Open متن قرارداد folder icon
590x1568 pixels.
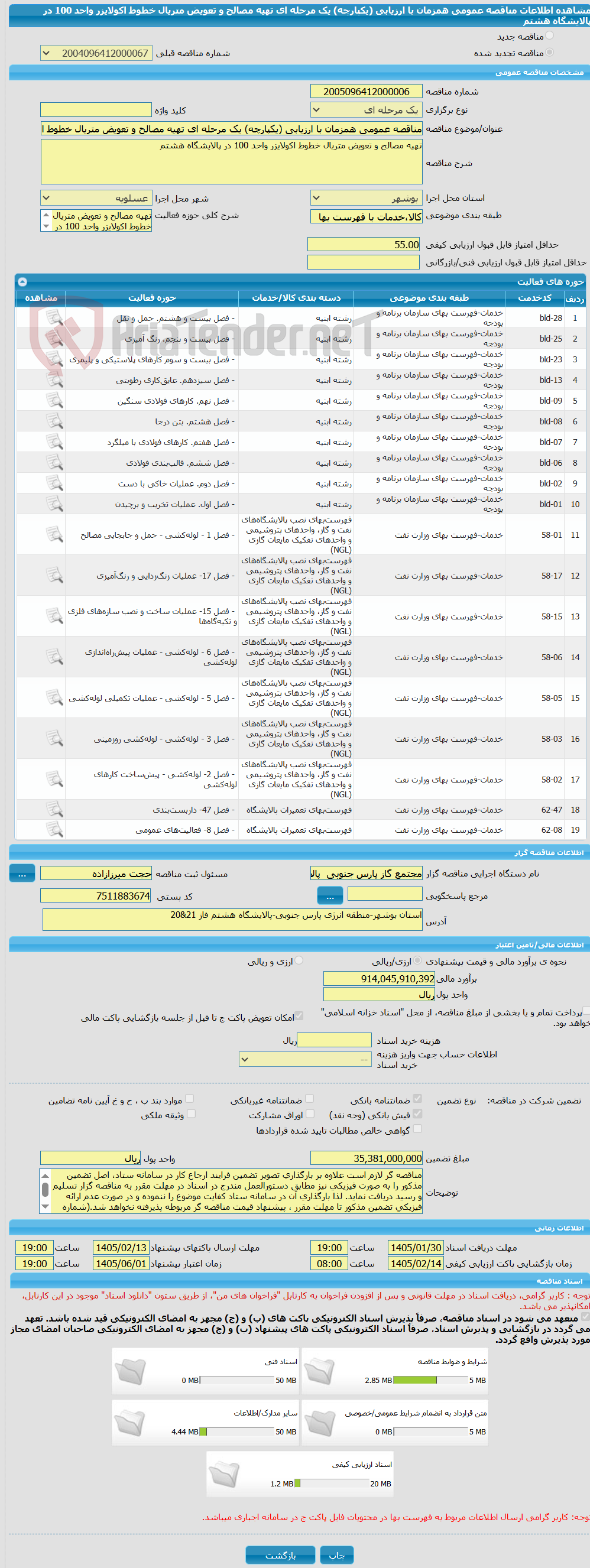[x=320, y=1424]
